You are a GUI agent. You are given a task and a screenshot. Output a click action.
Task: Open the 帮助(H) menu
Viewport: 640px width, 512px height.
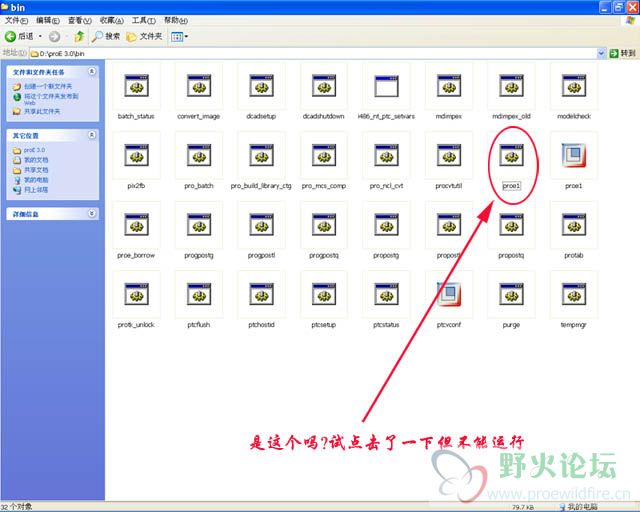pos(176,20)
